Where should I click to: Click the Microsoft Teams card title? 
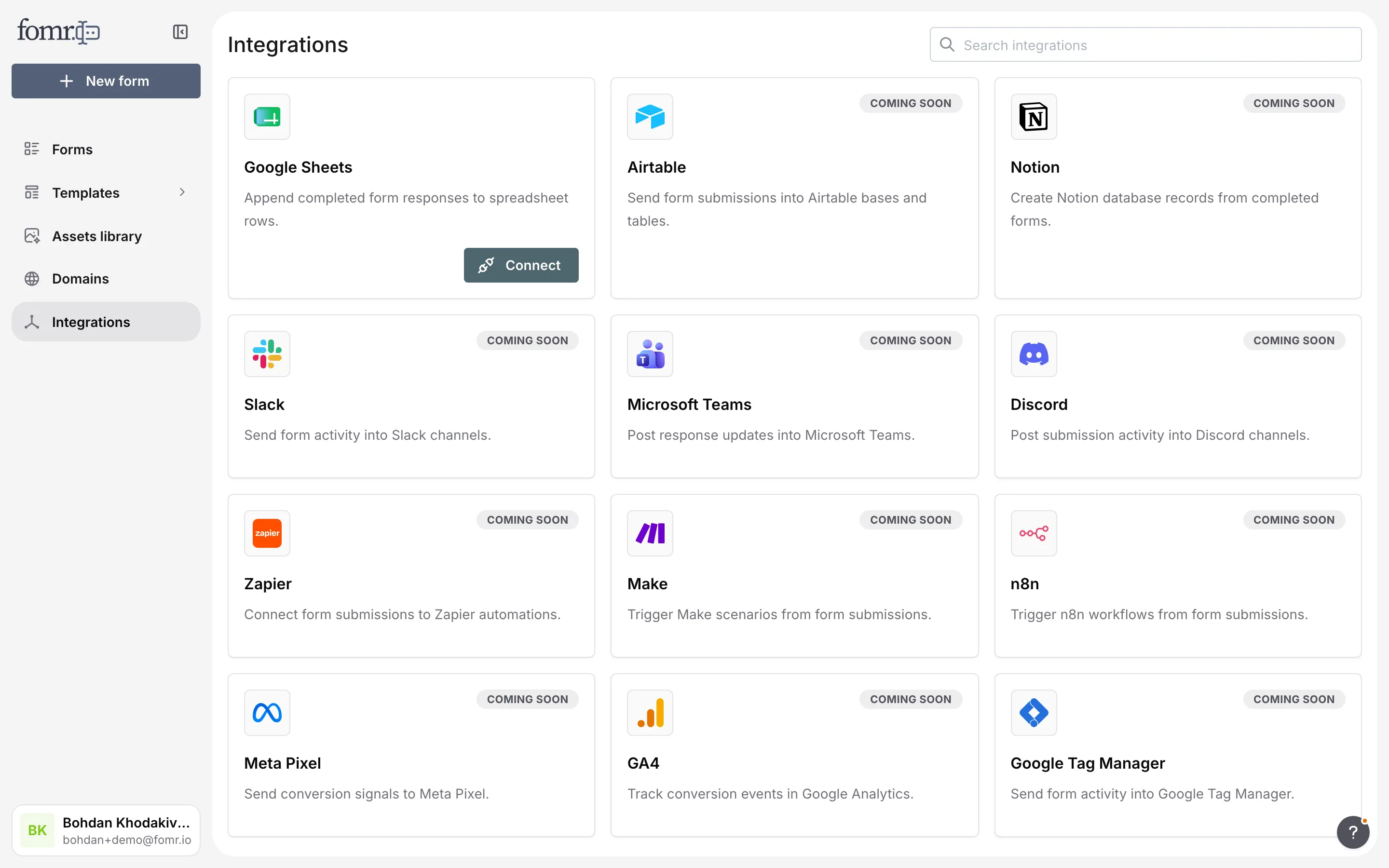[x=689, y=404]
